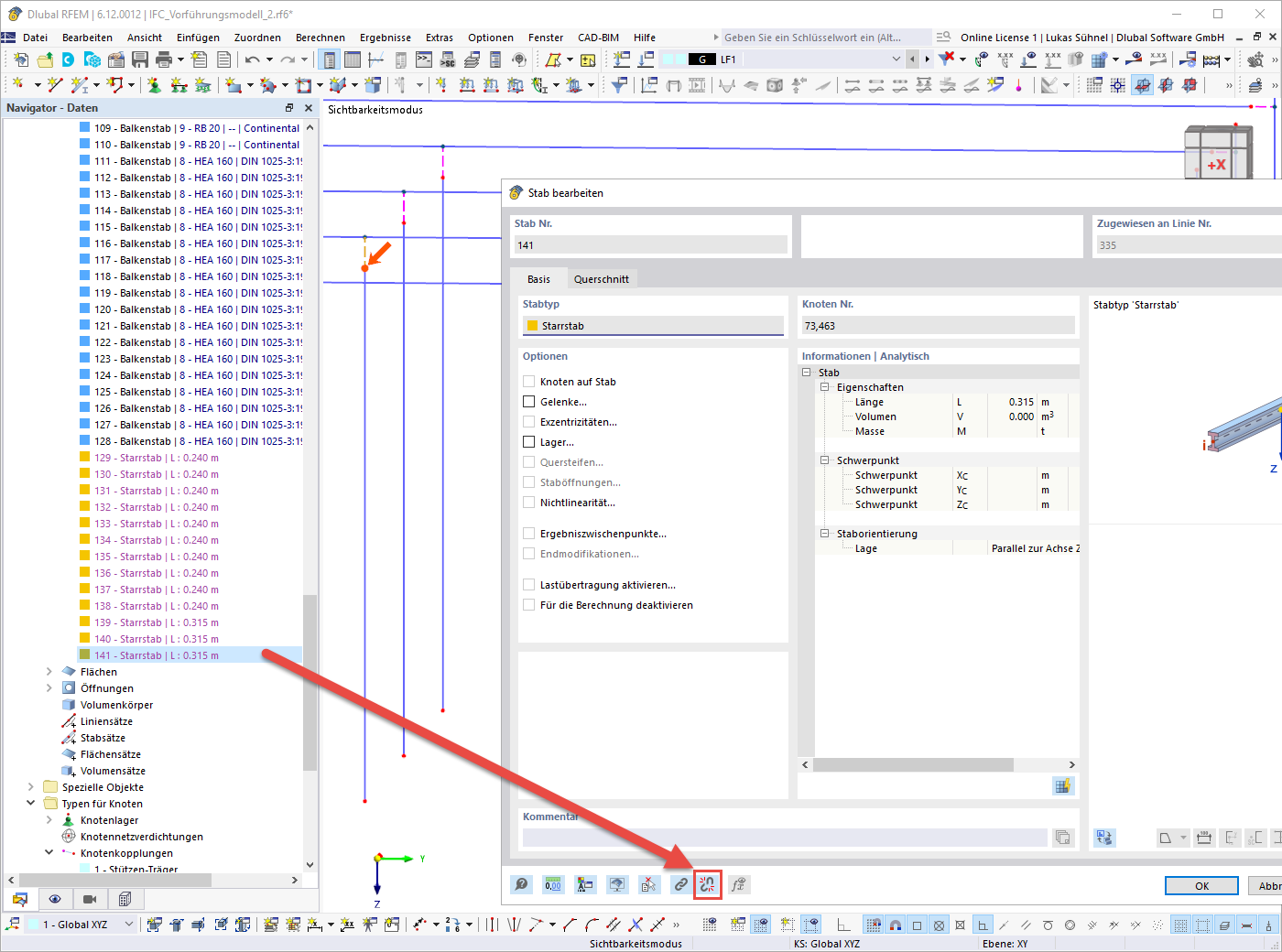1282x952 pixels.
Task: Collapse the 'Stab' information group
Action: (807, 373)
